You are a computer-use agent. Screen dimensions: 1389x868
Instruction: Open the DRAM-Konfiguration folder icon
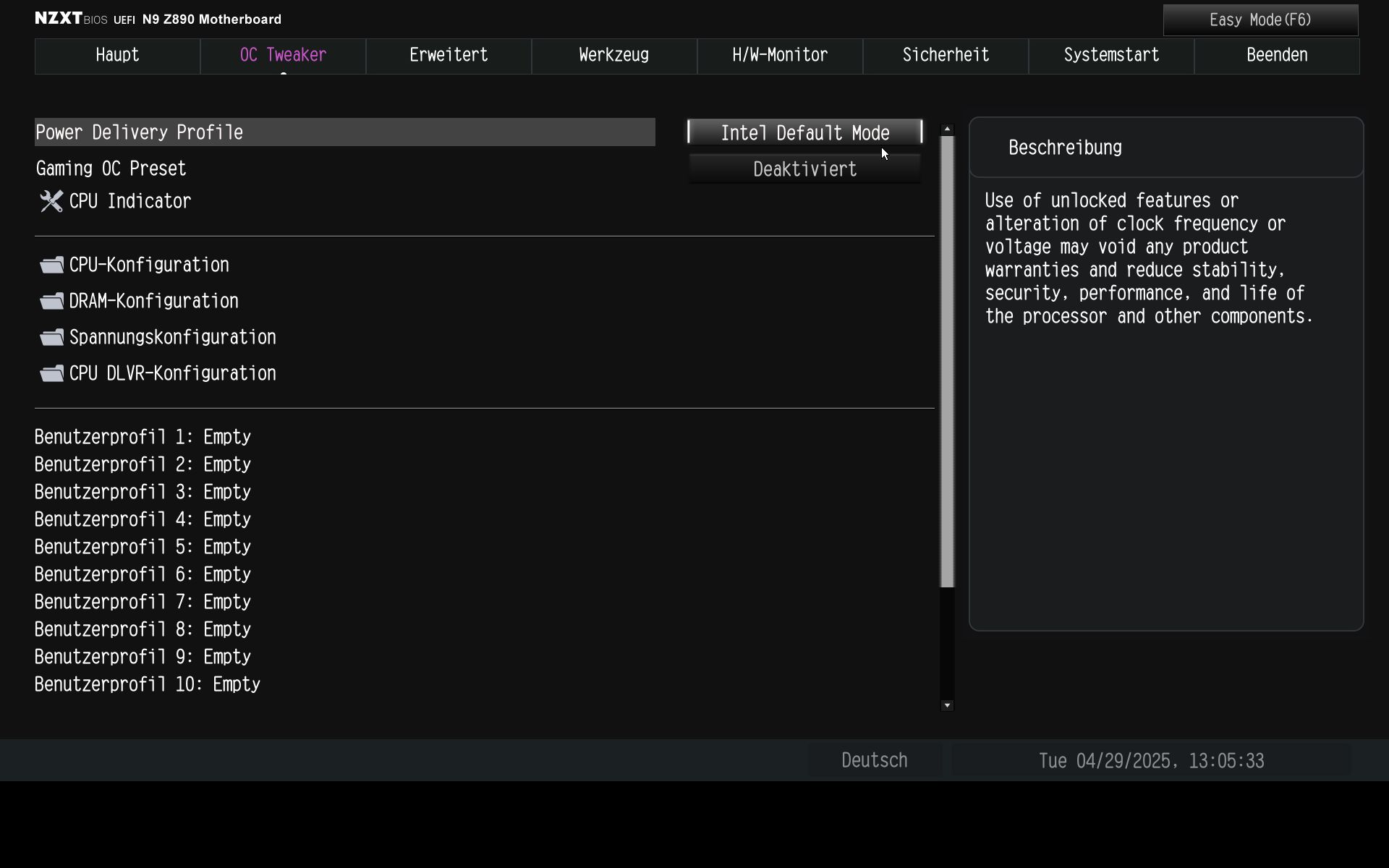(51, 301)
